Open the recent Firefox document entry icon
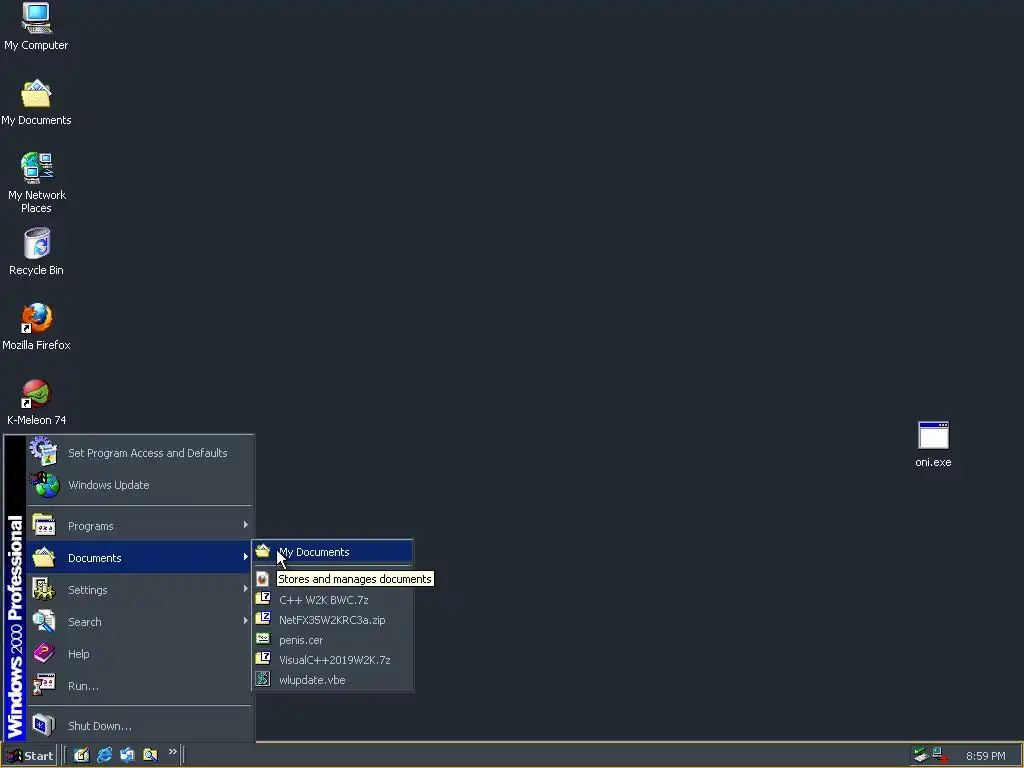 coord(263,579)
